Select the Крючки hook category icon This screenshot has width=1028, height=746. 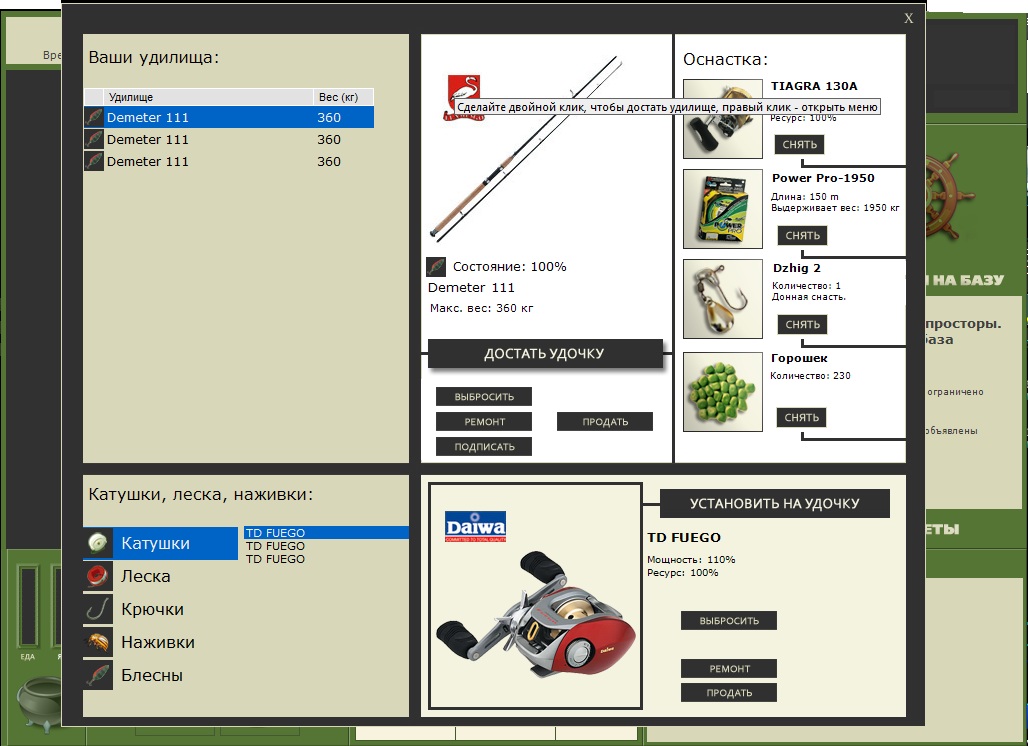98,609
